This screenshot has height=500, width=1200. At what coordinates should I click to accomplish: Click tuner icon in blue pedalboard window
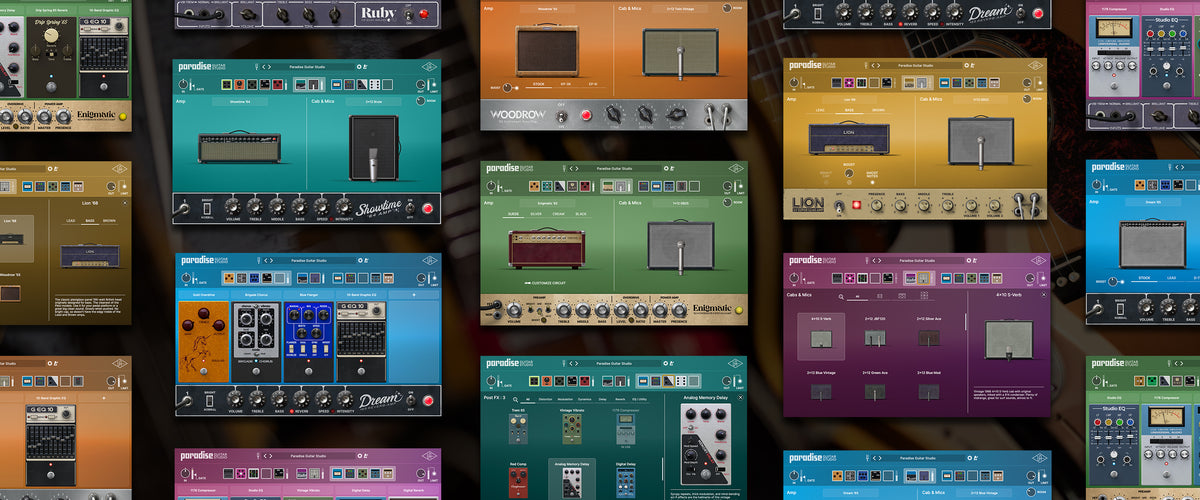pos(259,260)
